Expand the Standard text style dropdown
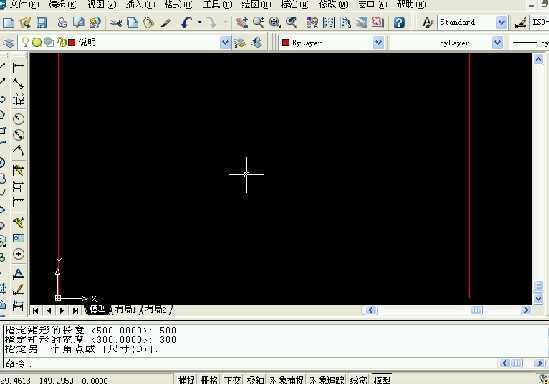This screenshot has height=384, width=549. (x=501, y=23)
